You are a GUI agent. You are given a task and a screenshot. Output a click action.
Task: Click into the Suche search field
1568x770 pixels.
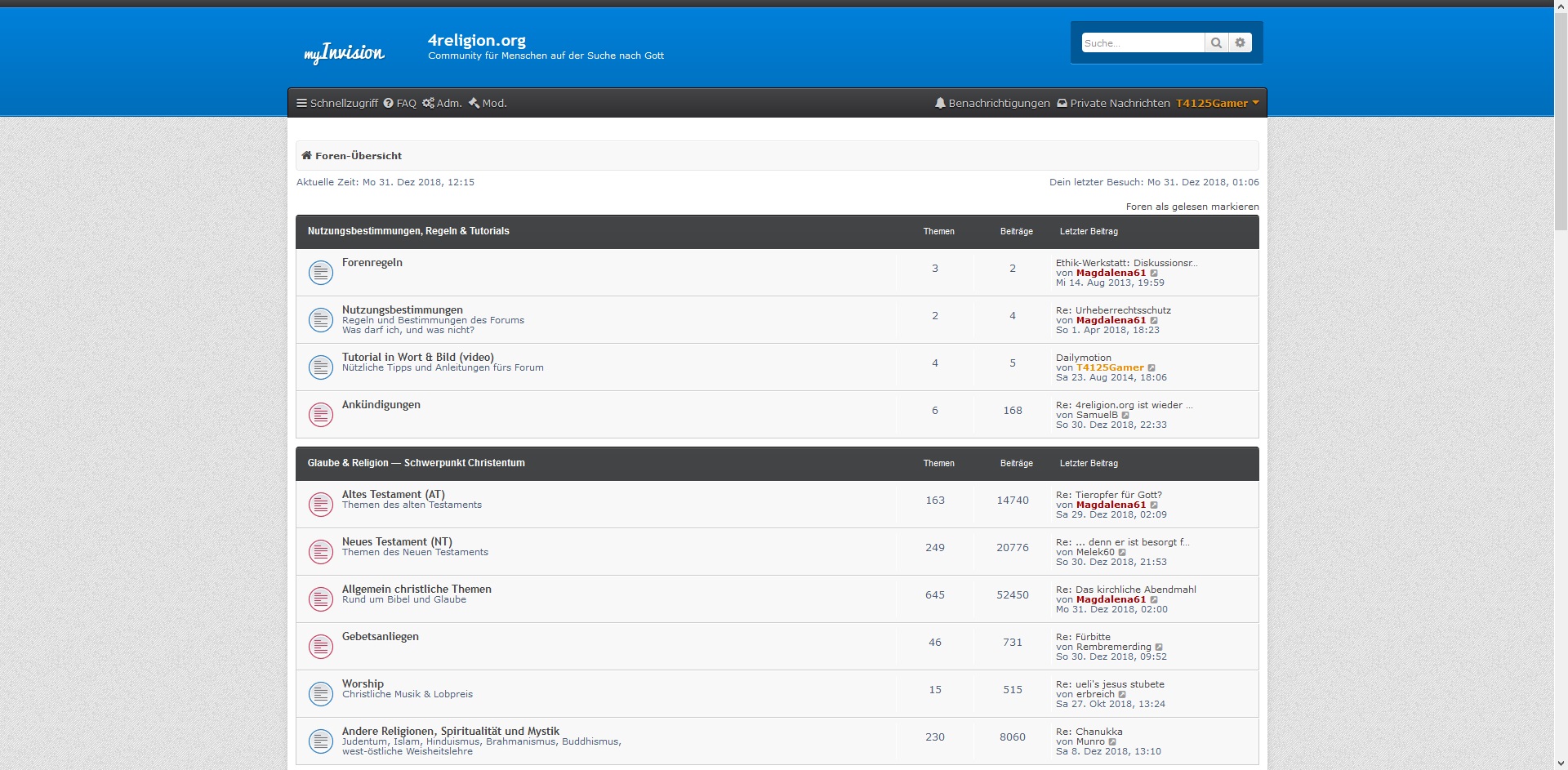[x=1142, y=43]
